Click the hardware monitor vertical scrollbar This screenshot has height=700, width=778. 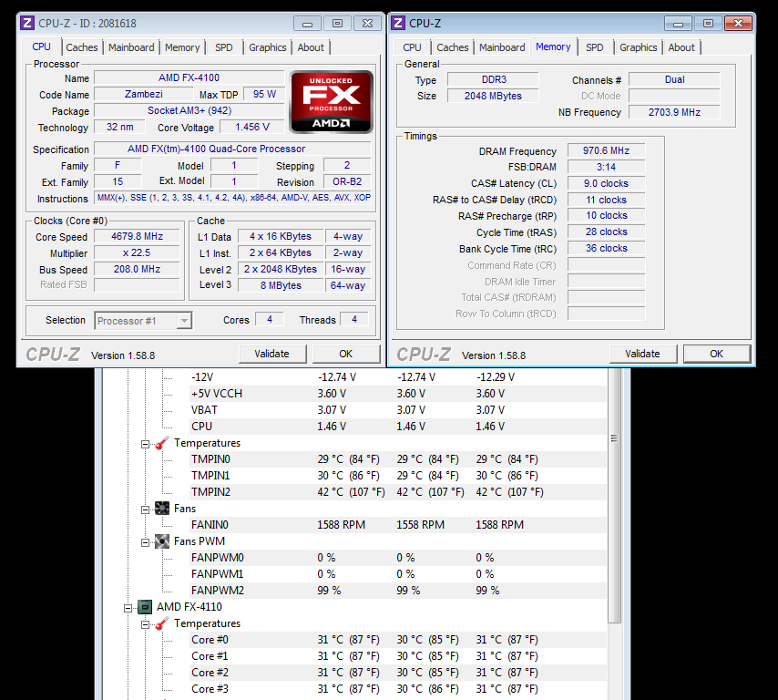[x=614, y=496]
